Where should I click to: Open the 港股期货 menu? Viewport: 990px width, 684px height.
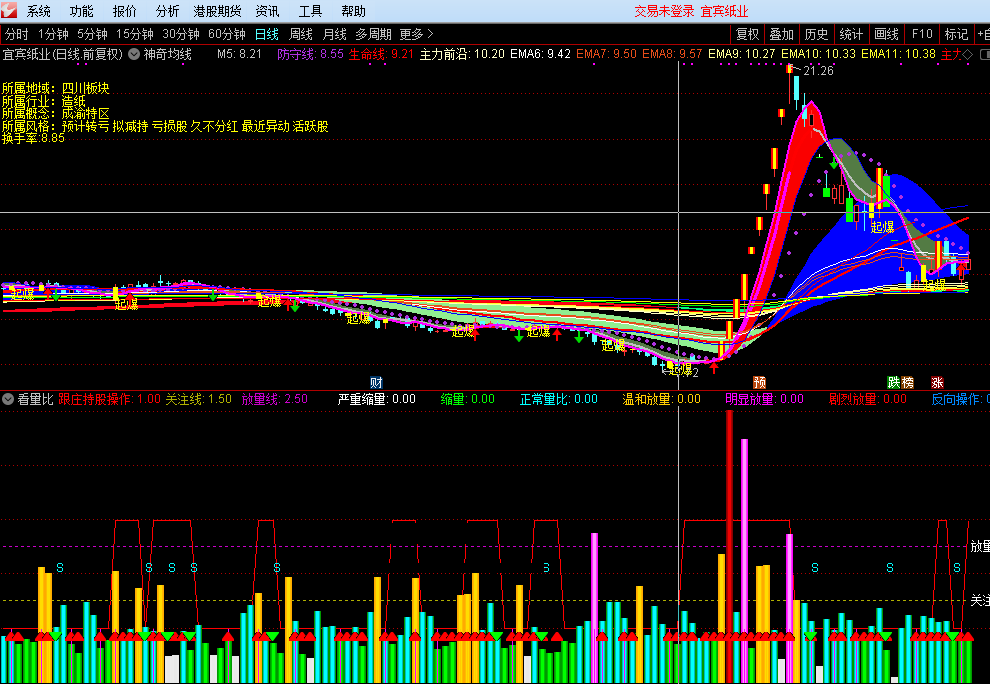pos(217,11)
